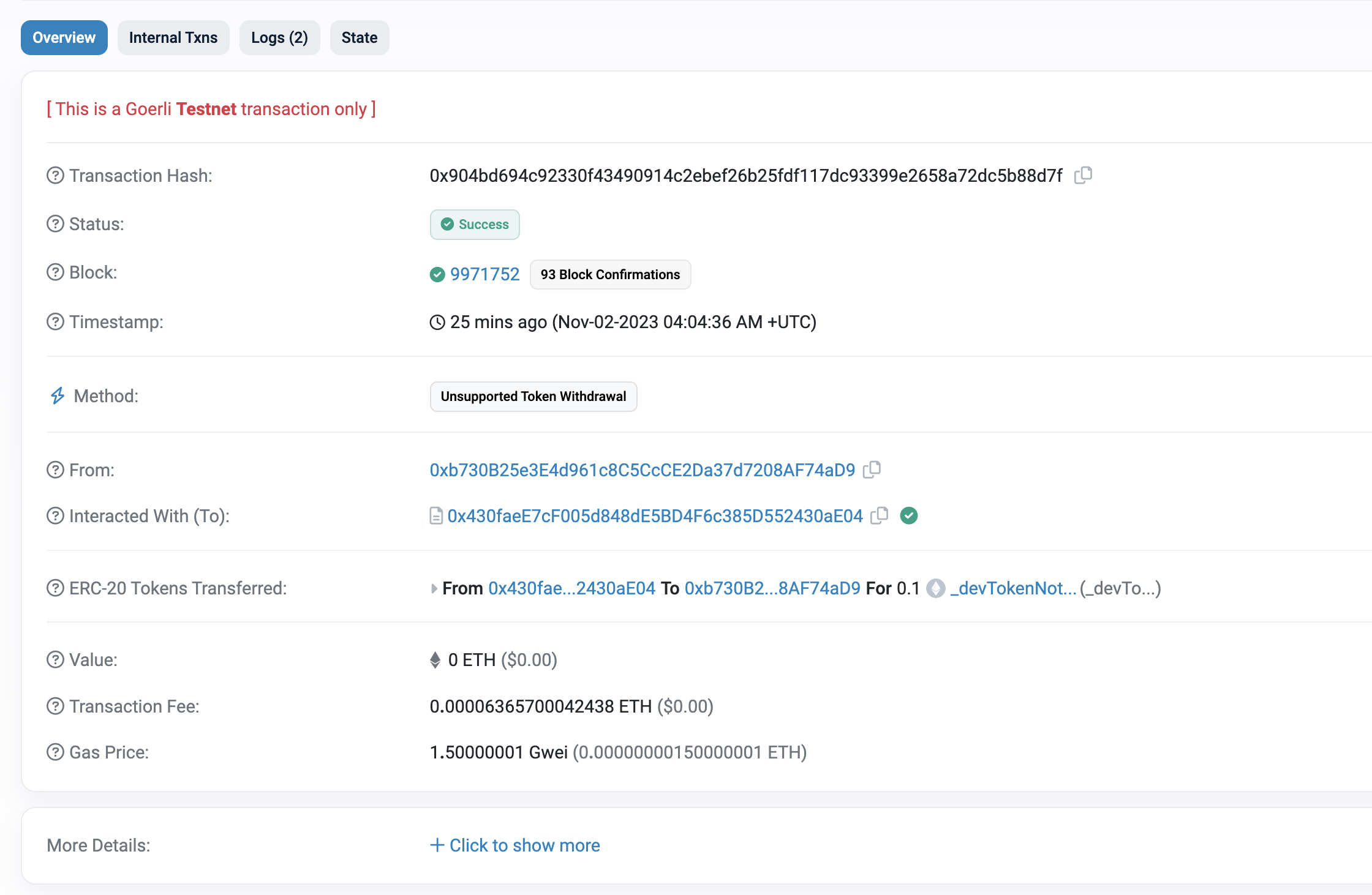Click help icon next to Timestamp
1372x895 pixels.
point(55,321)
